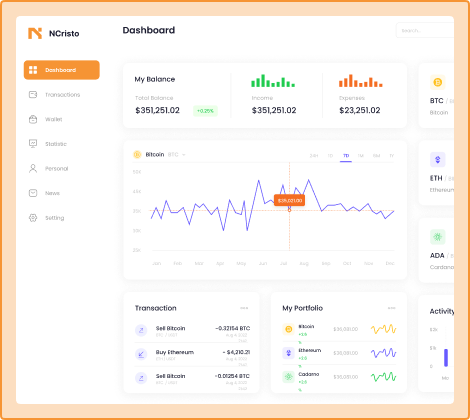The width and height of the screenshot is (470, 420).
Task: Expand the Bitcoin BTC chart dropdown
Action: tap(184, 155)
